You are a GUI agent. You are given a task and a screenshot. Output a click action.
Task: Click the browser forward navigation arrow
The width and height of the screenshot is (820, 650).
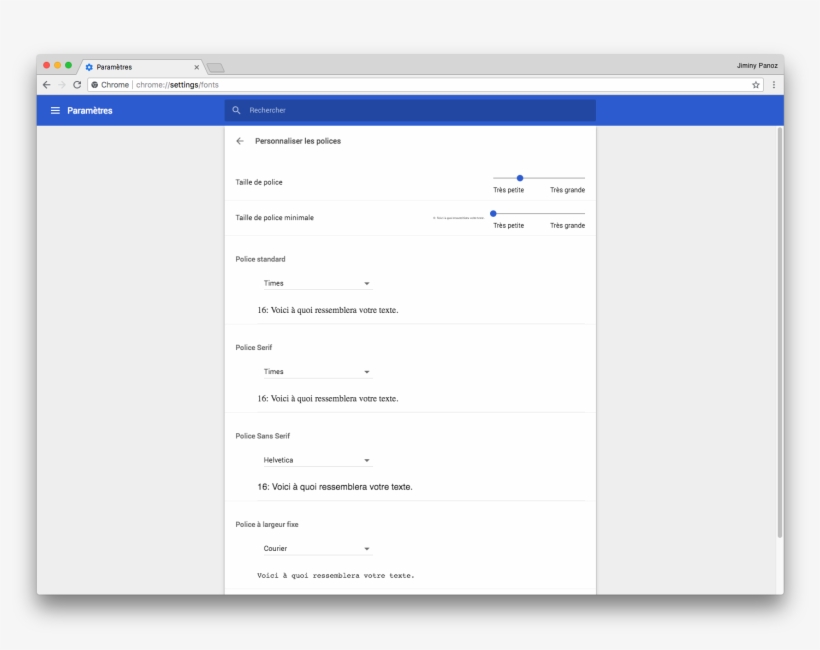click(x=61, y=85)
